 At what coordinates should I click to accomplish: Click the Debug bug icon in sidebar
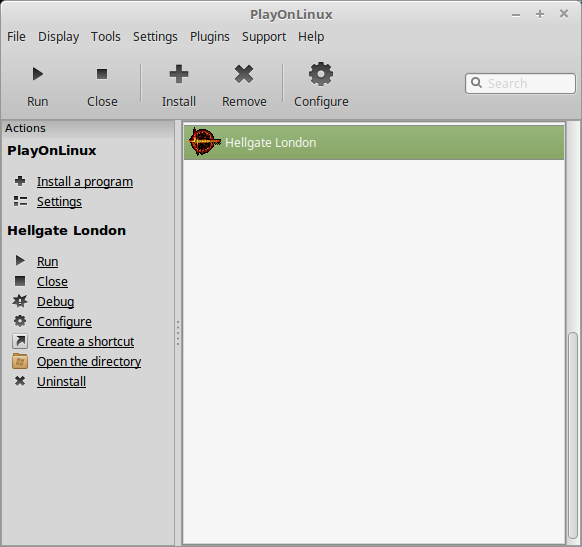coord(20,301)
